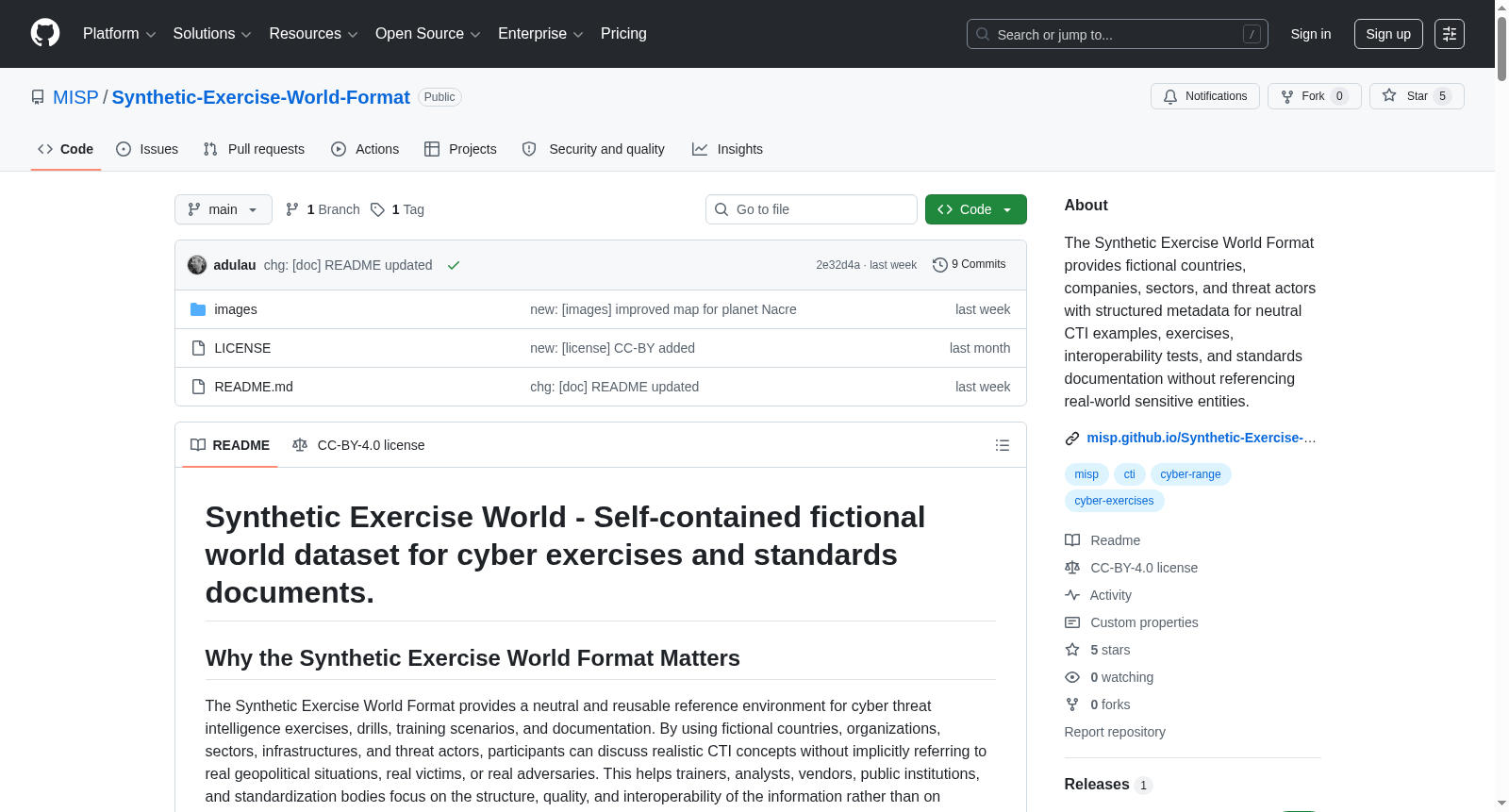Click the misp topic tag
Screen dimensions: 1509x812
coord(1086,474)
